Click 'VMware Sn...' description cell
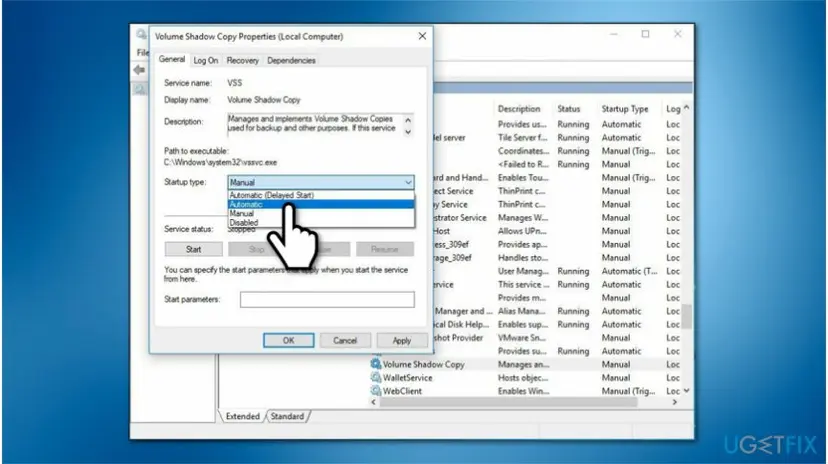Image resolution: width=828 pixels, height=464 pixels. pos(521,338)
